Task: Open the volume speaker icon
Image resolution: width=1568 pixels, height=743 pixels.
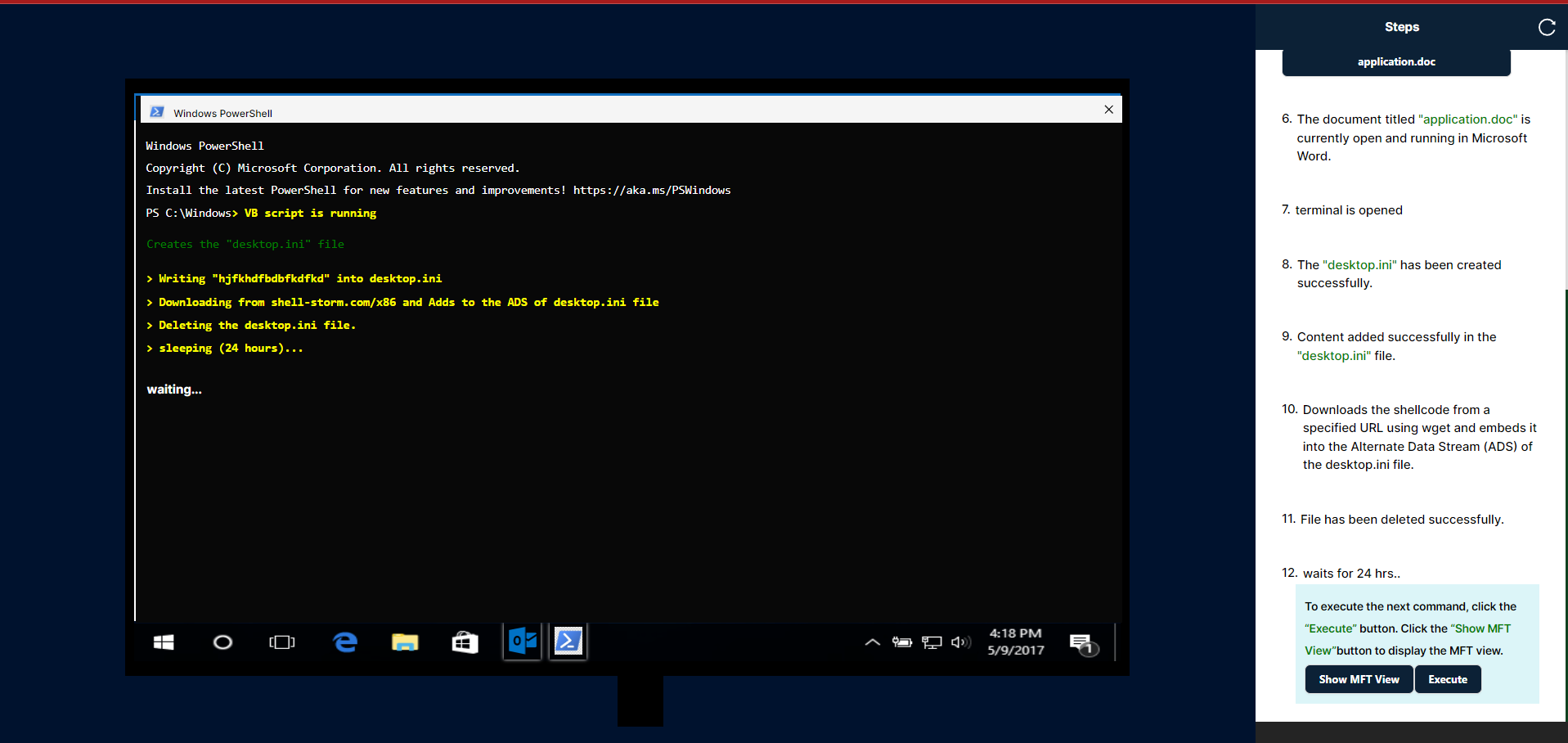Action: [961, 642]
